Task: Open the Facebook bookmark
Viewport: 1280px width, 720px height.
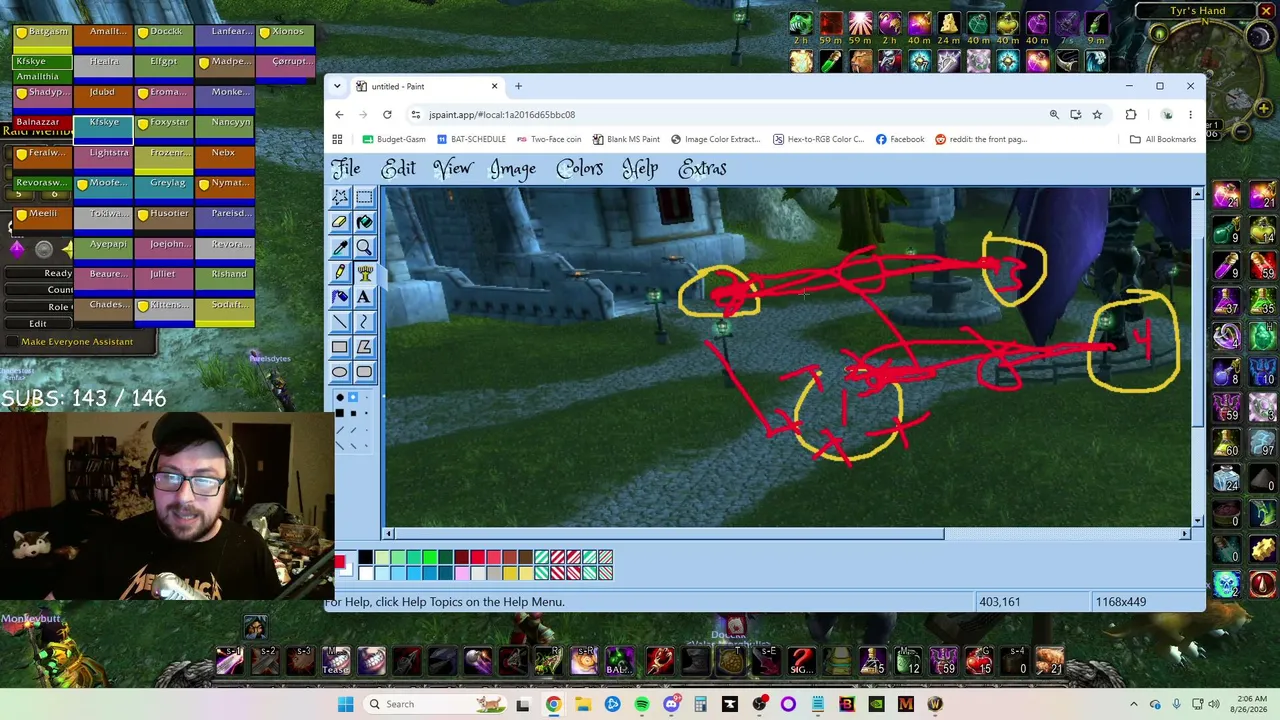Action: 900,139
